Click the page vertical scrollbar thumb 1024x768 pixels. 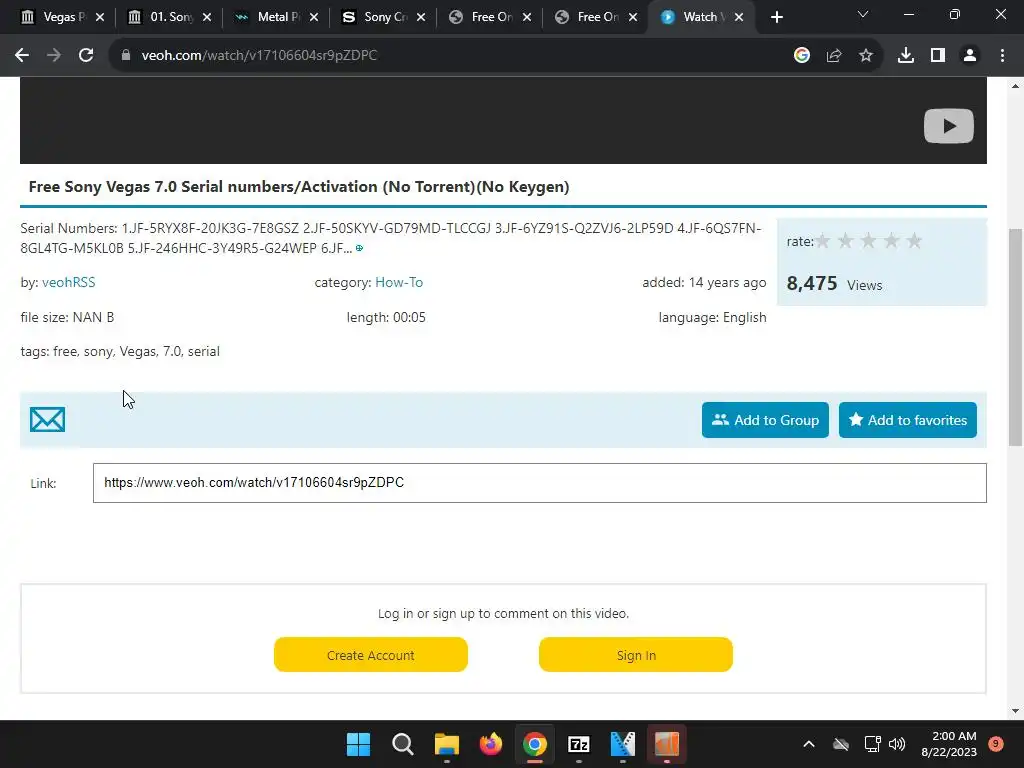tap(1015, 337)
